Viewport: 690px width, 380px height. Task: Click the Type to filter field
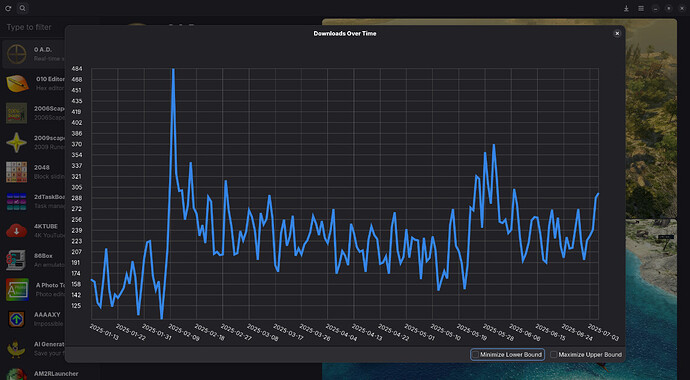click(34, 27)
